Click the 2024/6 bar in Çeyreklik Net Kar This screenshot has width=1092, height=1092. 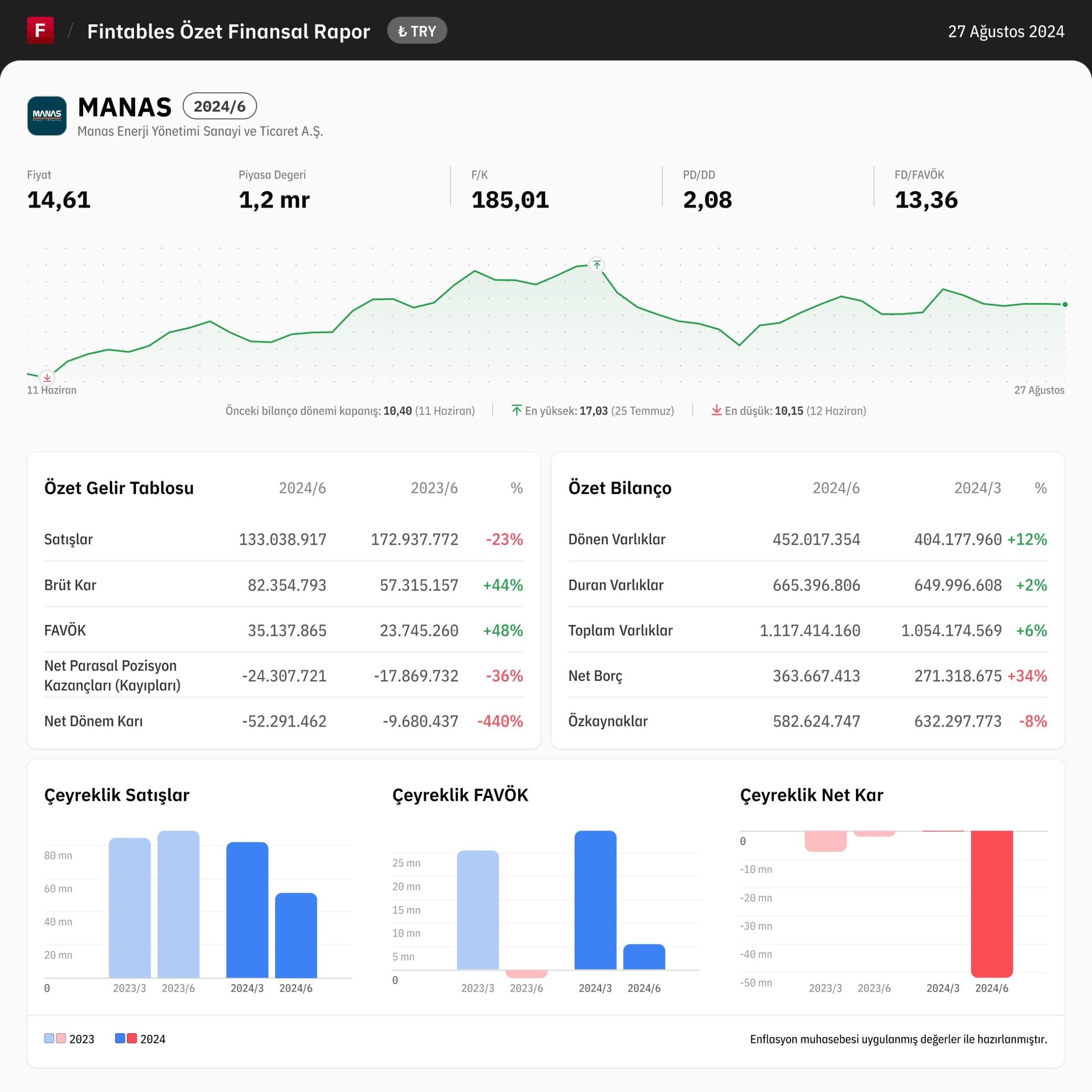pyautogui.click(x=992, y=904)
